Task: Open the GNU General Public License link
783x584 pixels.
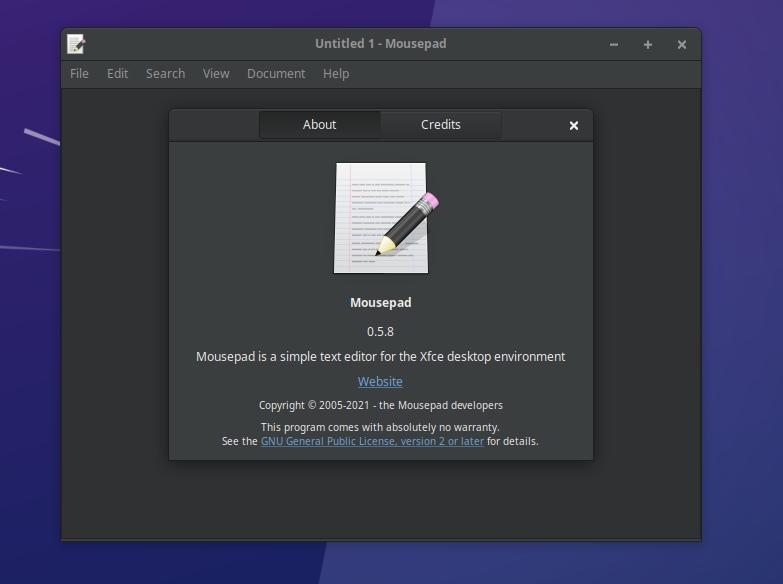Action: pos(372,441)
